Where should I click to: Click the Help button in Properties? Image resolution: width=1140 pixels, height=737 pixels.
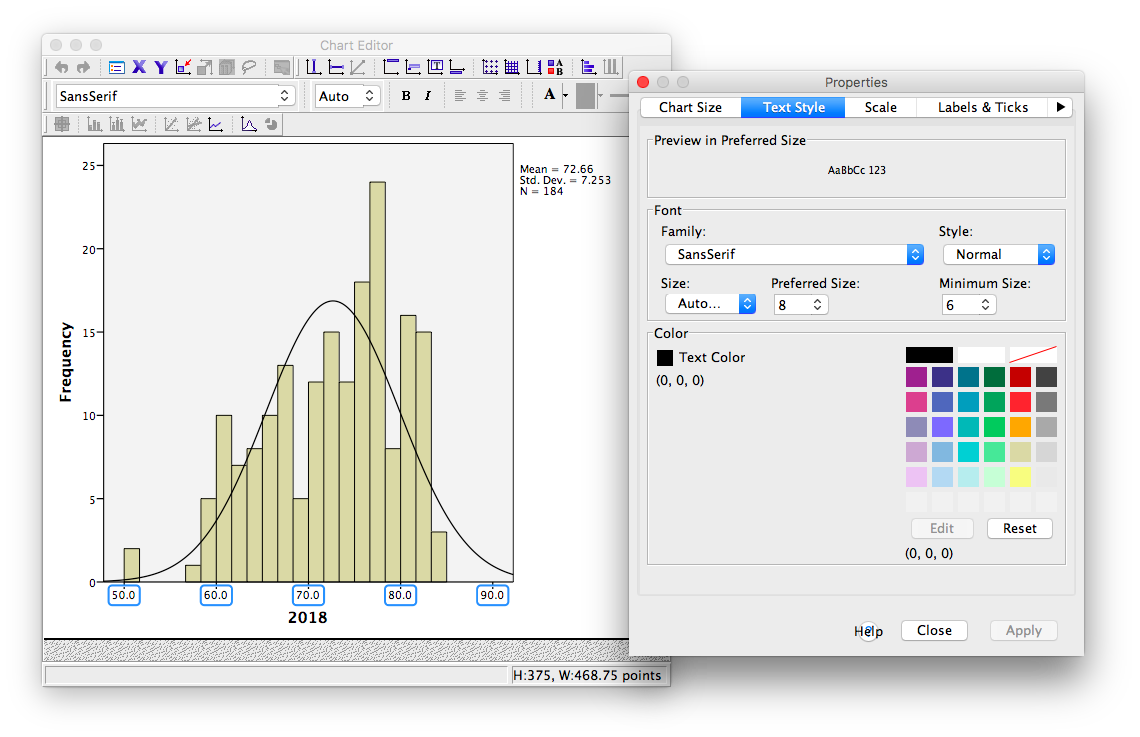pyautogui.click(x=868, y=631)
